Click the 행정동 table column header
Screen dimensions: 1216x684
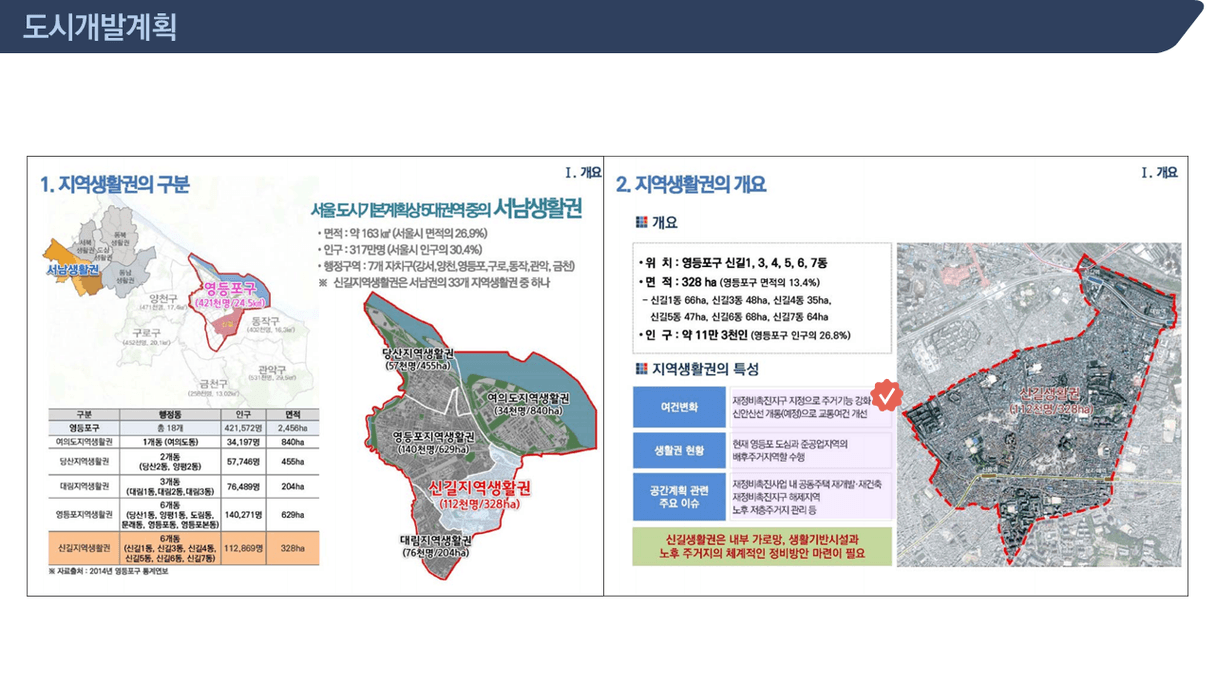(170, 414)
